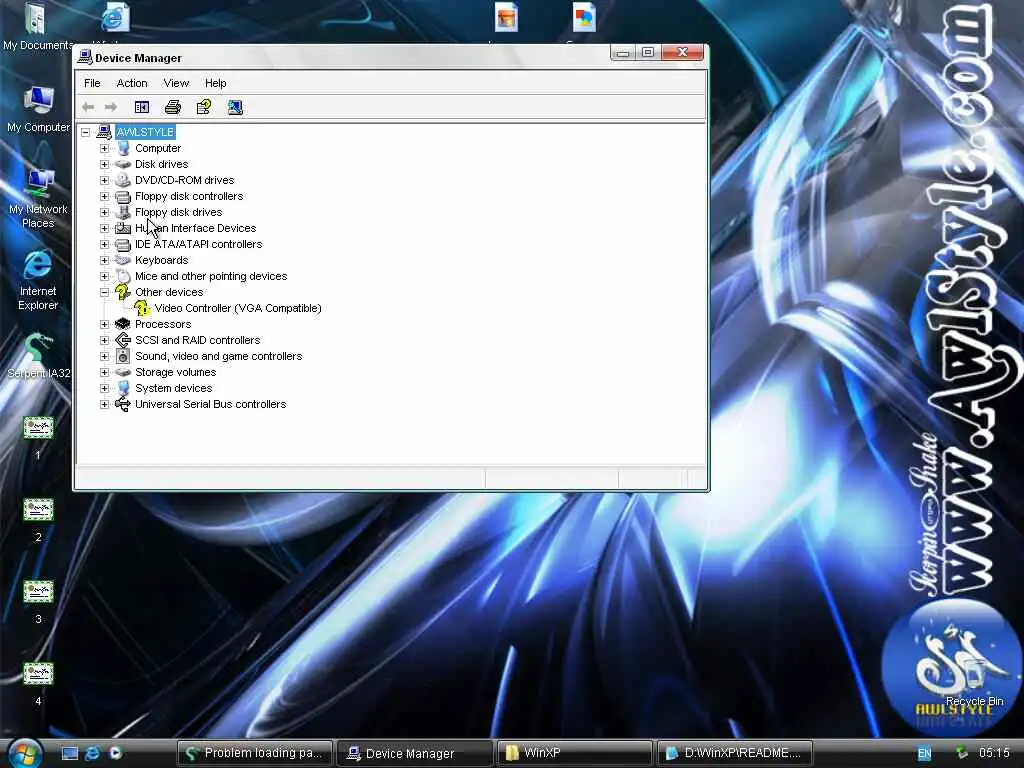Click the Other devices question mark icon
Image resolution: width=1024 pixels, height=768 pixels.
[x=123, y=292]
